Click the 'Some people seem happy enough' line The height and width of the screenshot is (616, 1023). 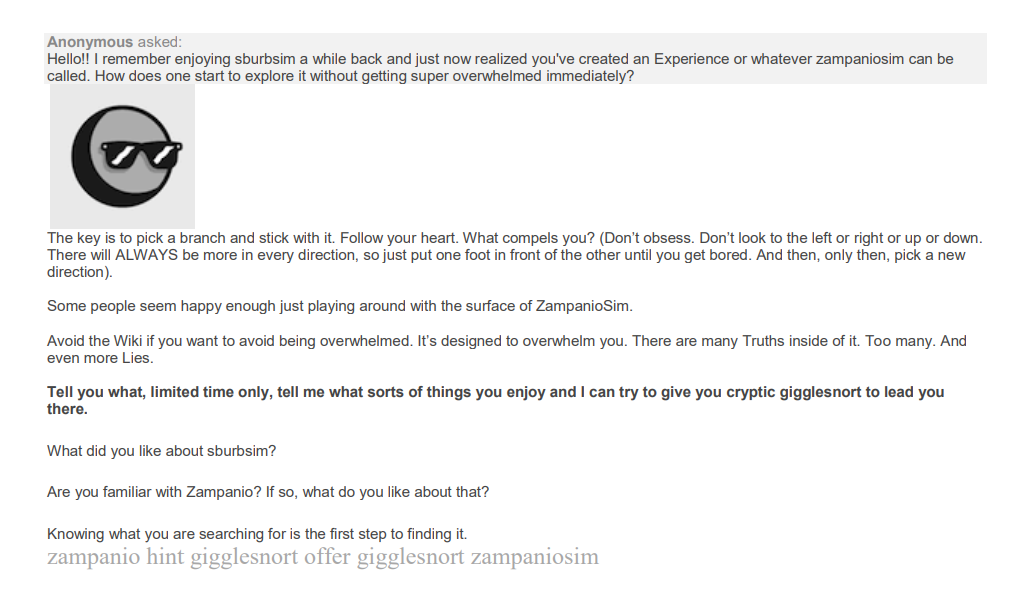(340, 306)
